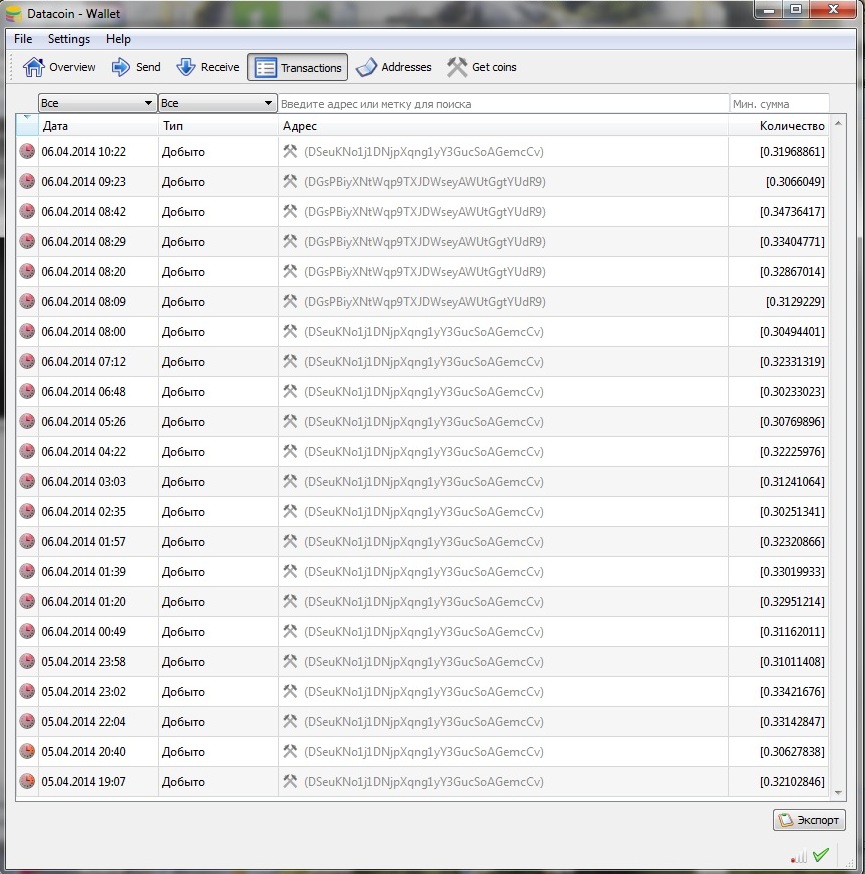The width and height of the screenshot is (865, 874).
Task: Click the status clock icon for 05.04.2014 23:58
Action: pos(27,662)
